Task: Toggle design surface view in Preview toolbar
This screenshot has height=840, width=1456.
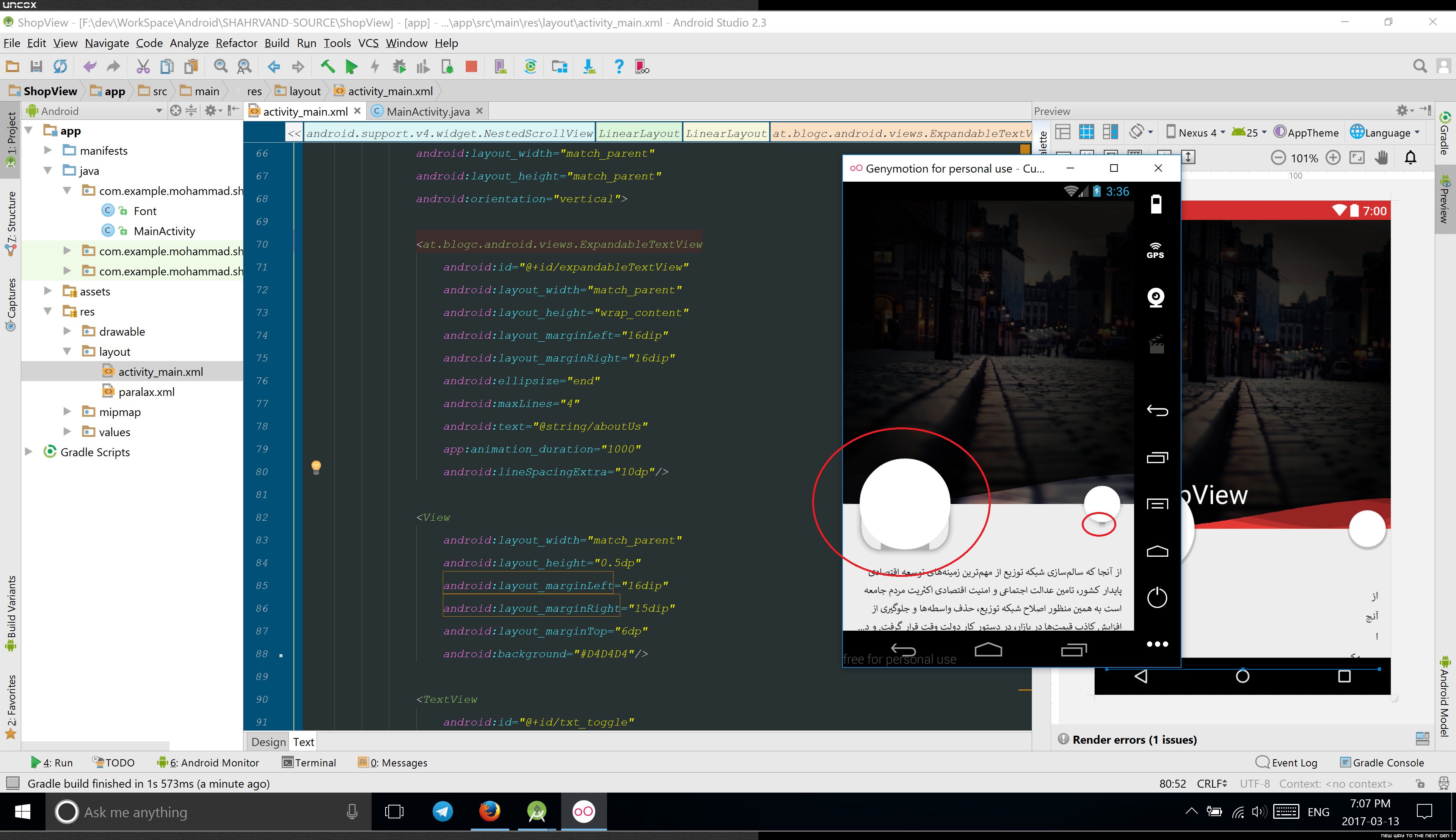Action: coord(1063,132)
